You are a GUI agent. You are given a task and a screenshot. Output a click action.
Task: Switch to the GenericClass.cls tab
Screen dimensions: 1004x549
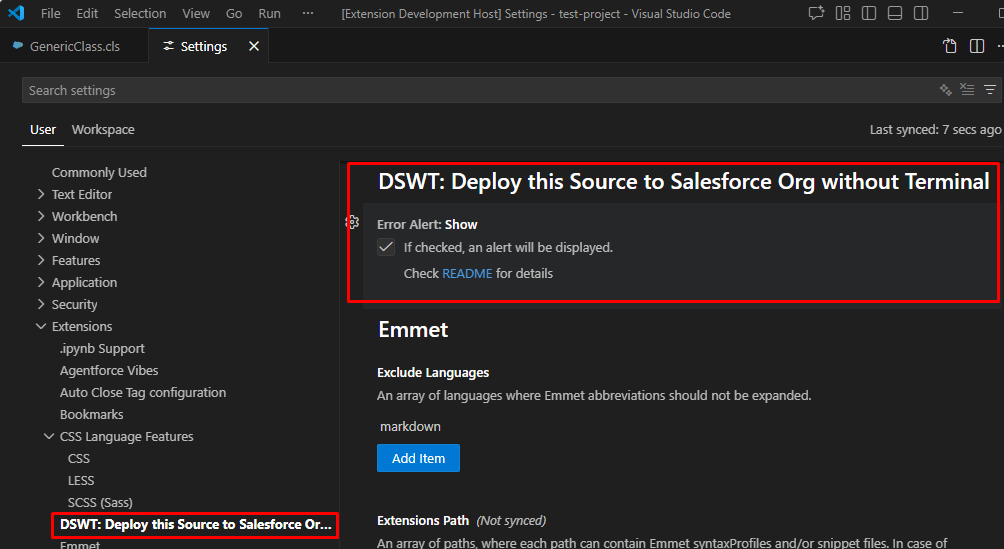[74, 46]
